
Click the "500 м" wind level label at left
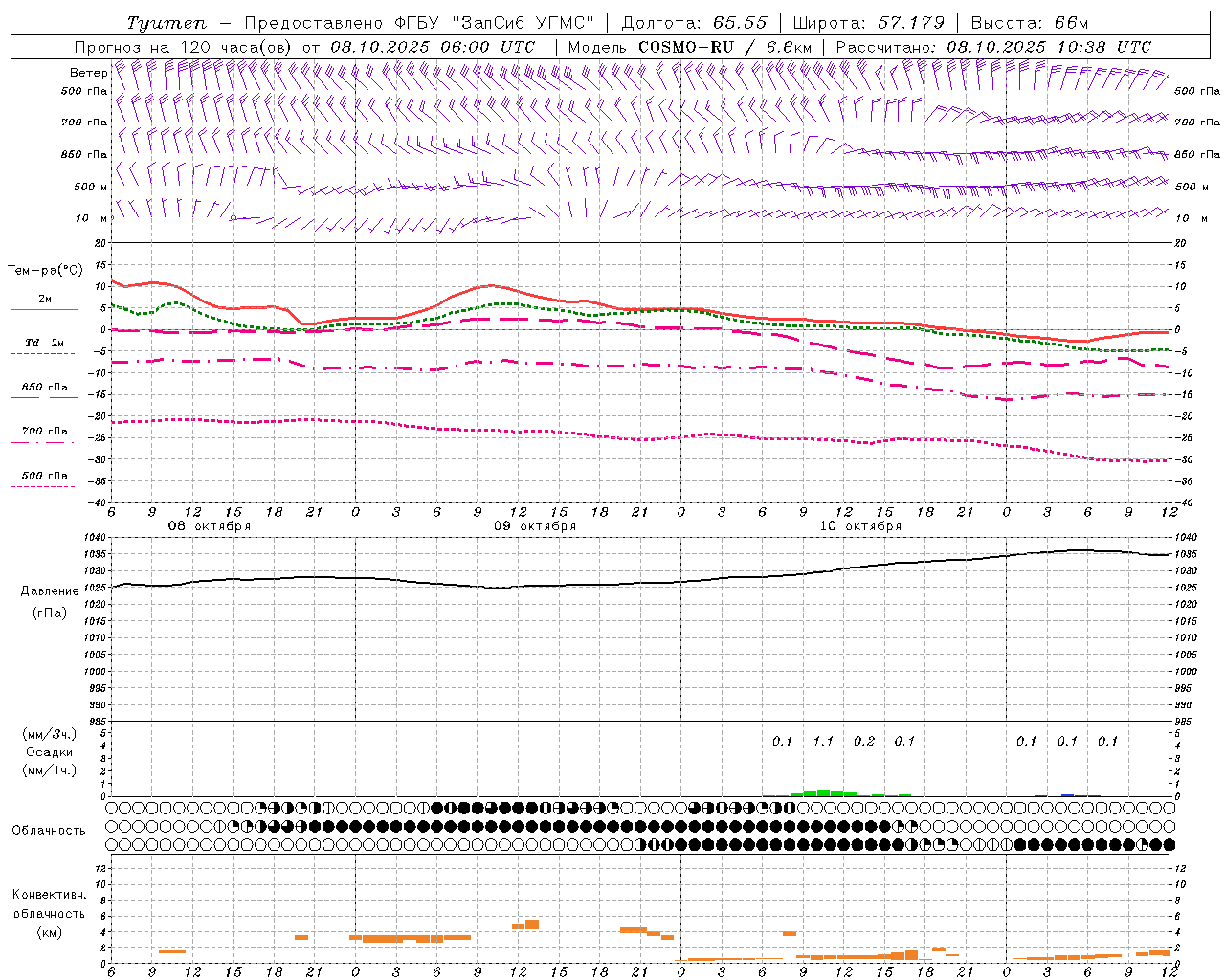pos(90,187)
